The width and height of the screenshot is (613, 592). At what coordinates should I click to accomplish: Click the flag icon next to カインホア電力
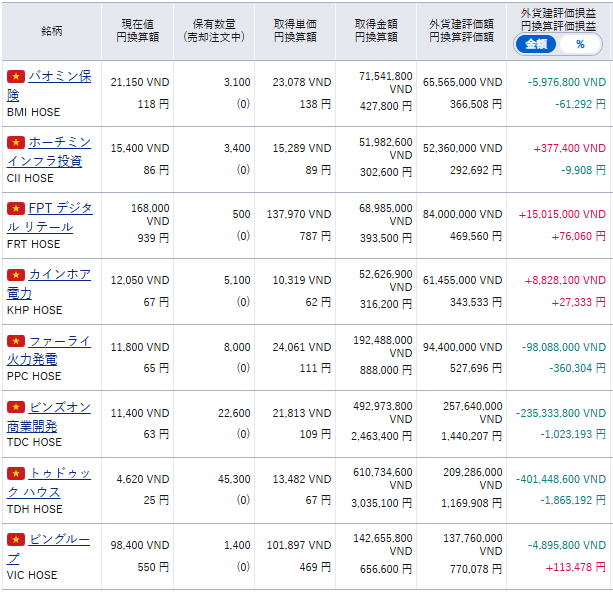pyautogui.click(x=15, y=275)
